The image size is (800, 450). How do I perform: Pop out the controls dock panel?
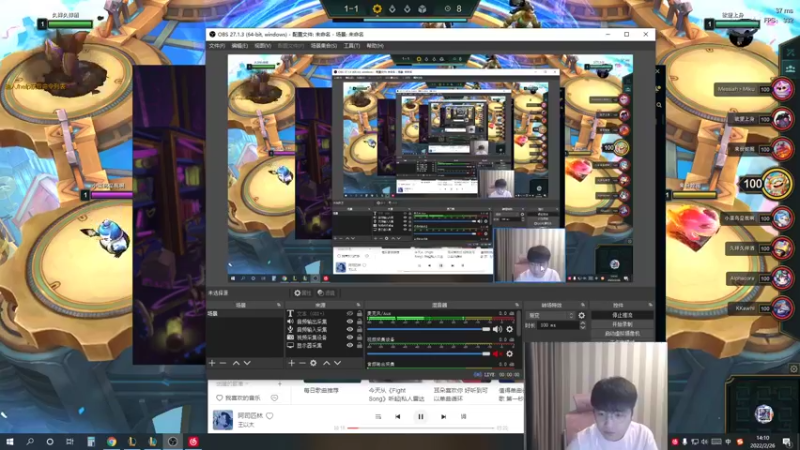[x=650, y=305]
